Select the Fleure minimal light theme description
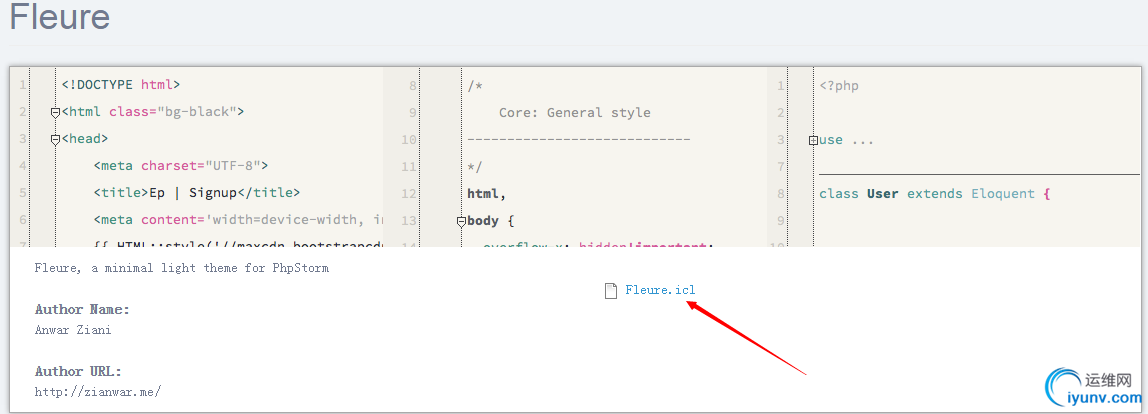 (x=182, y=268)
